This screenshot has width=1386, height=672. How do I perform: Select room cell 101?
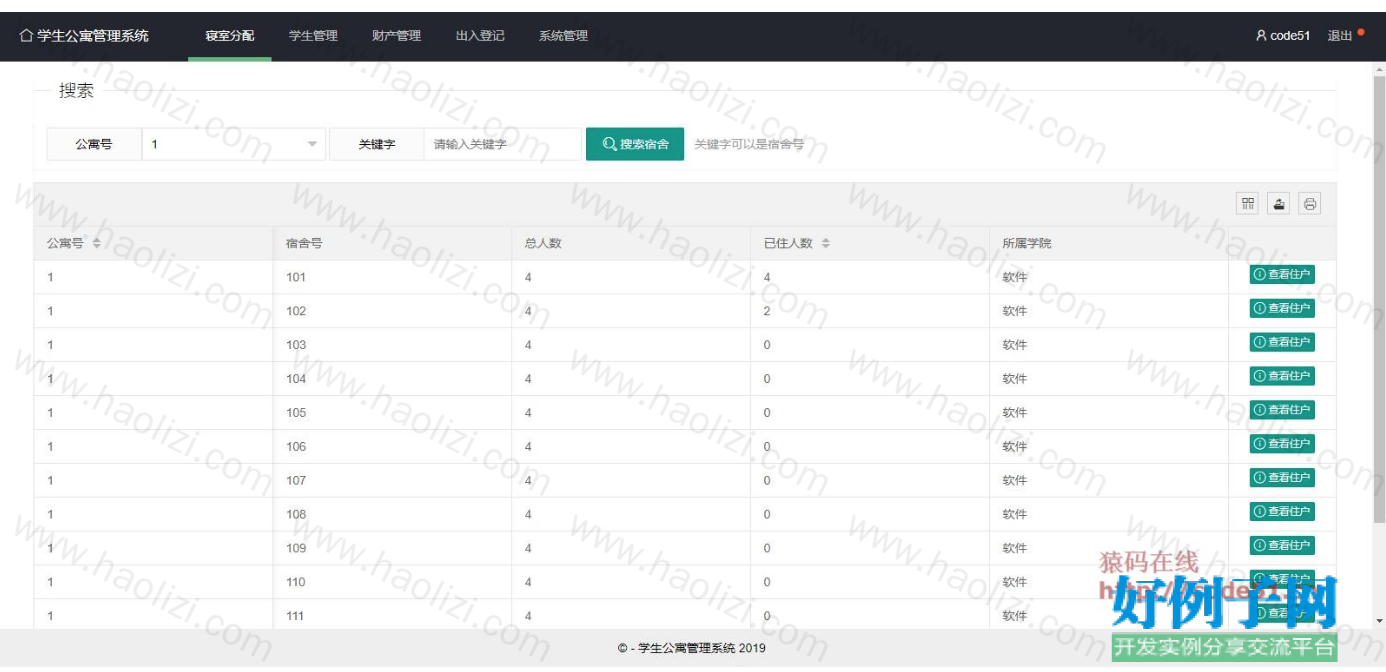pyautogui.click(x=392, y=277)
